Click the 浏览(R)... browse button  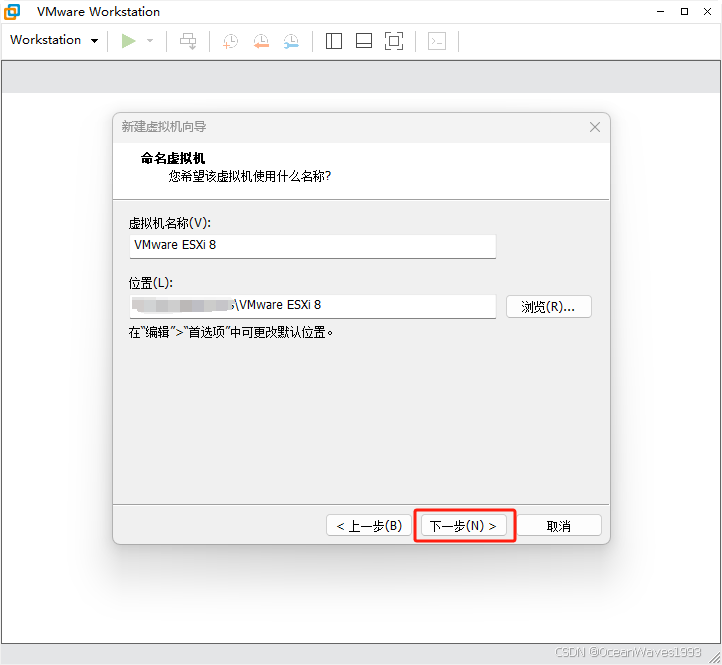click(x=548, y=307)
